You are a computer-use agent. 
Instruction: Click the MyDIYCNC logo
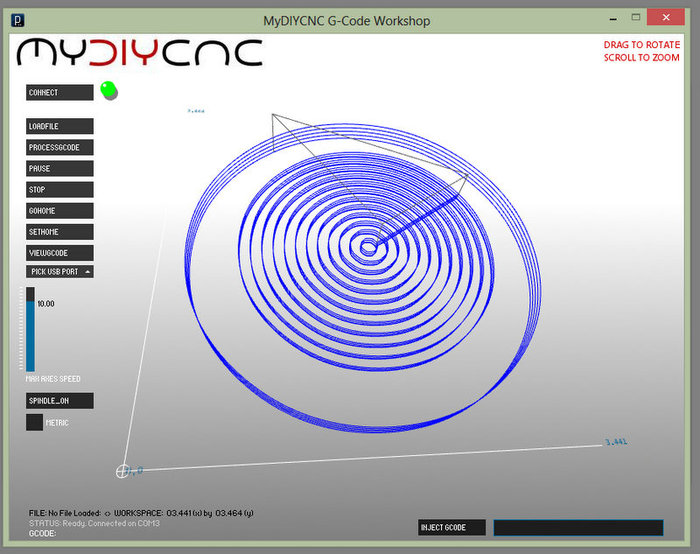click(x=139, y=53)
